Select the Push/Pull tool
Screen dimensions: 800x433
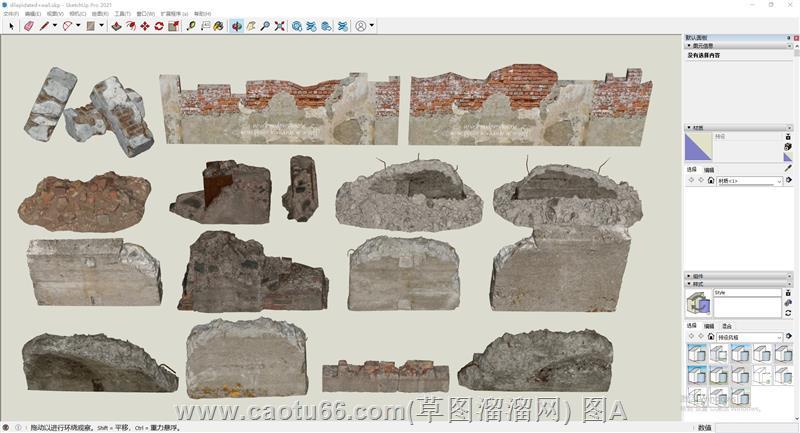116,26
